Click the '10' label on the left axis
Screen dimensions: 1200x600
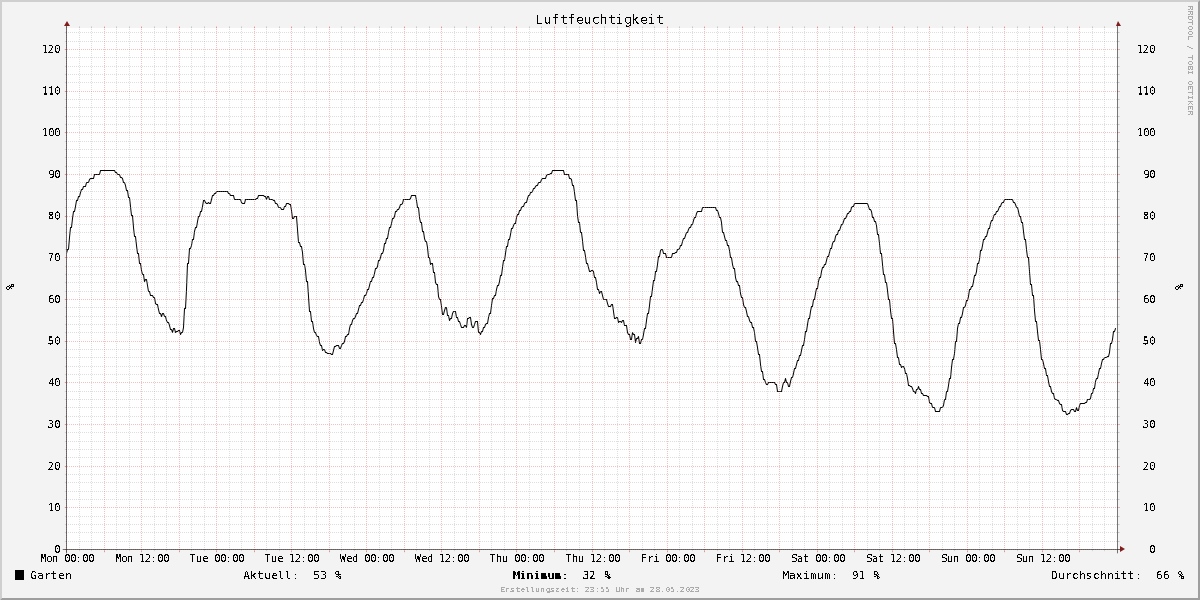53,507
